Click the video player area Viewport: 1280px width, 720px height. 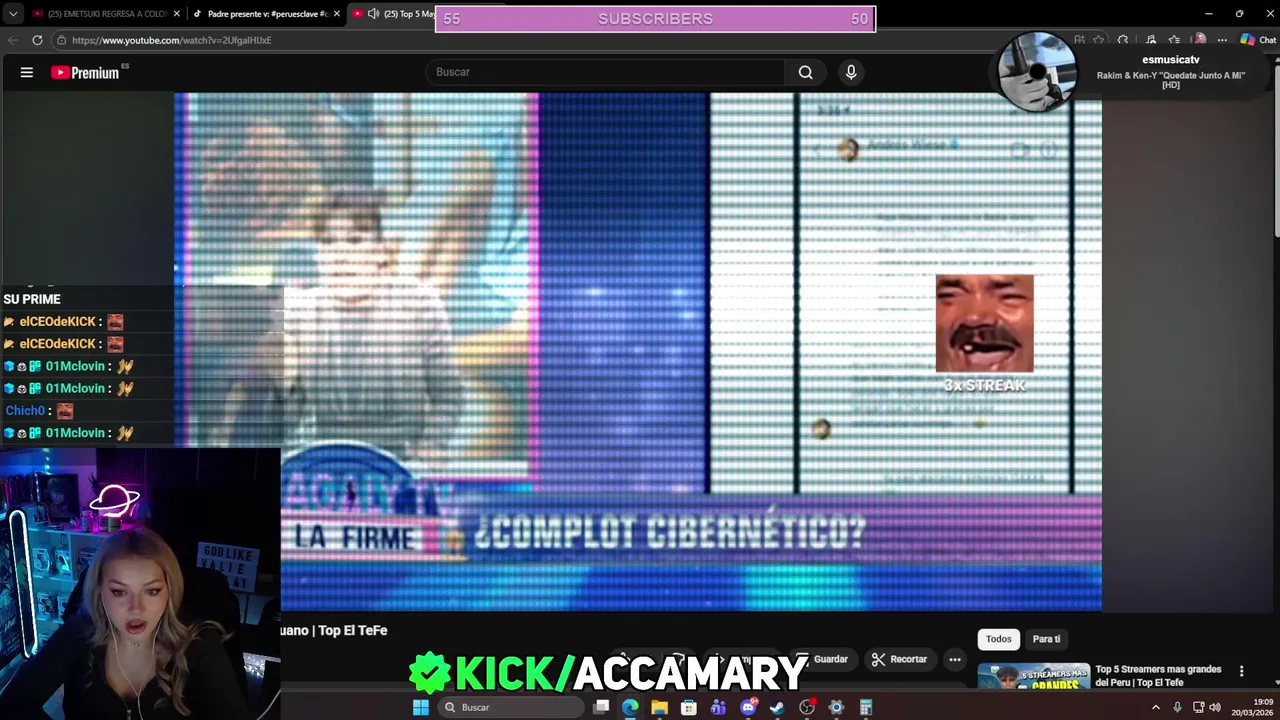coord(638,351)
